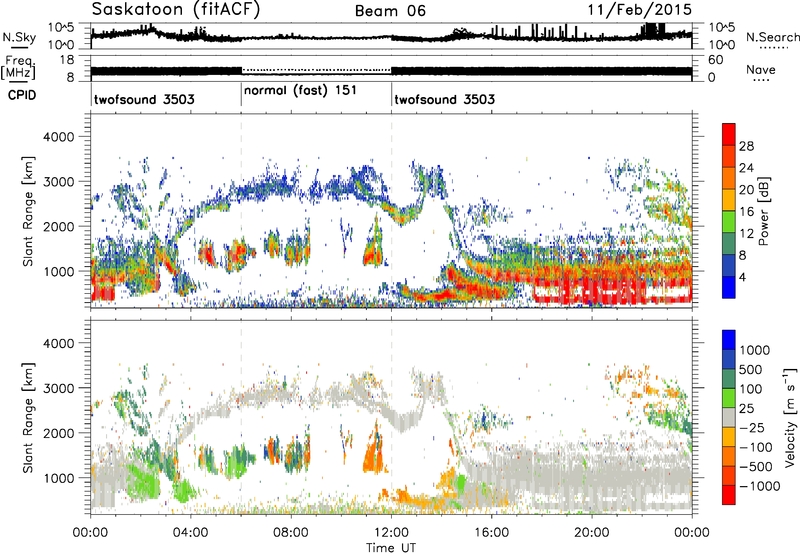Click the '04:00' time axis tick

click(x=191, y=533)
